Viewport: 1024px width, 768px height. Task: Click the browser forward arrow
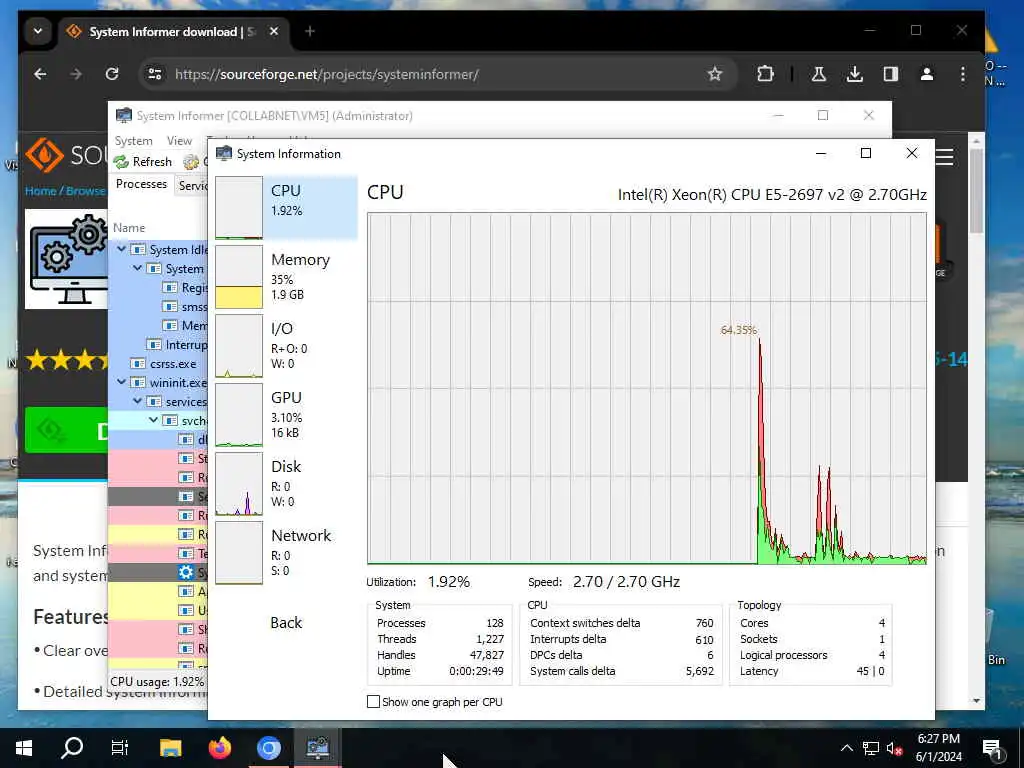[x=76, y=74]
